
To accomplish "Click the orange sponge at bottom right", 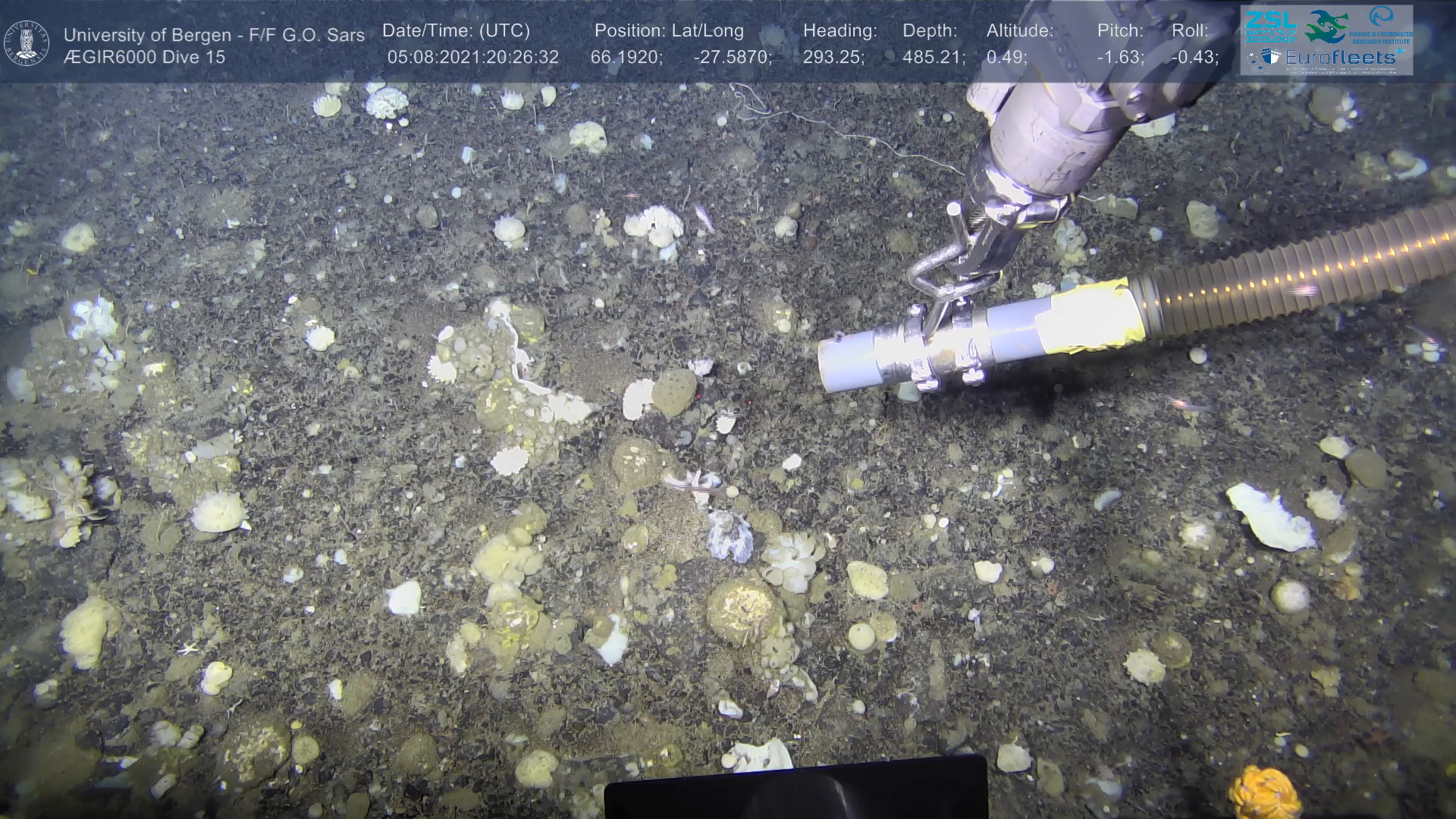I will (x=1264, y=792).
